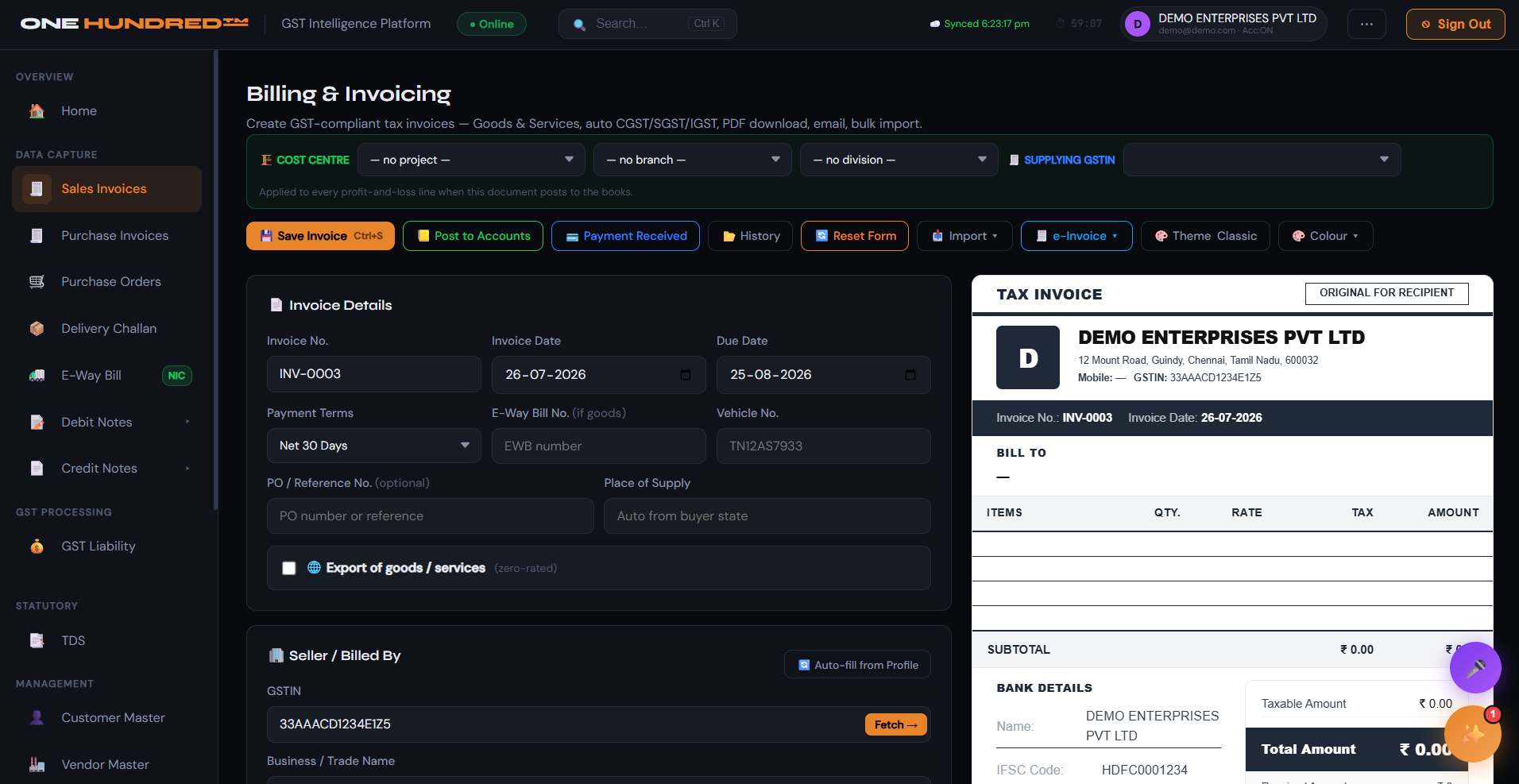Image resolution: width=1519 pixels, height=784 pixels.
Task: Switch the Theme Classic option
Action: tap(1205, 236)
